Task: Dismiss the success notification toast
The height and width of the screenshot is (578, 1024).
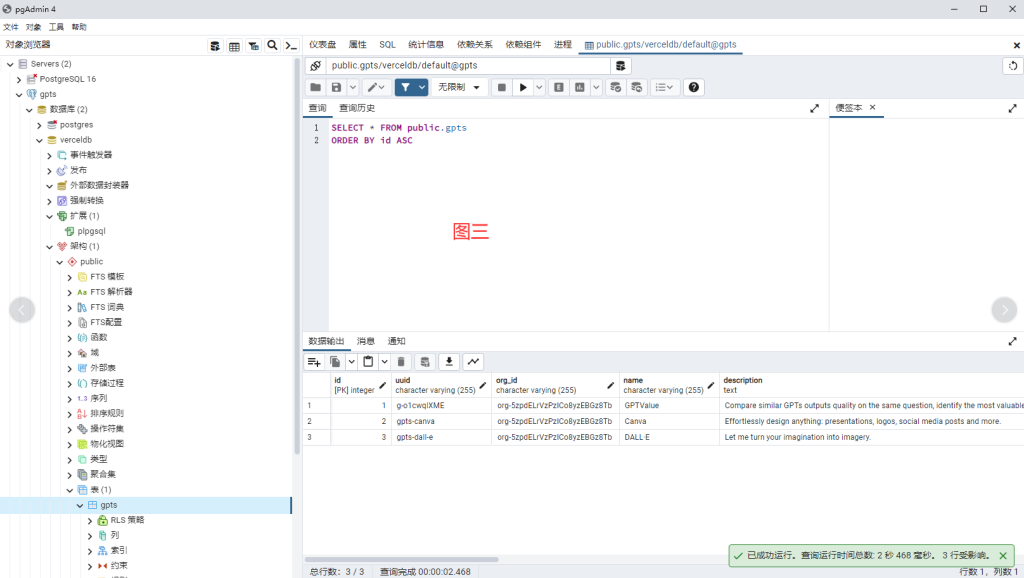Action: pos(1003,556)
